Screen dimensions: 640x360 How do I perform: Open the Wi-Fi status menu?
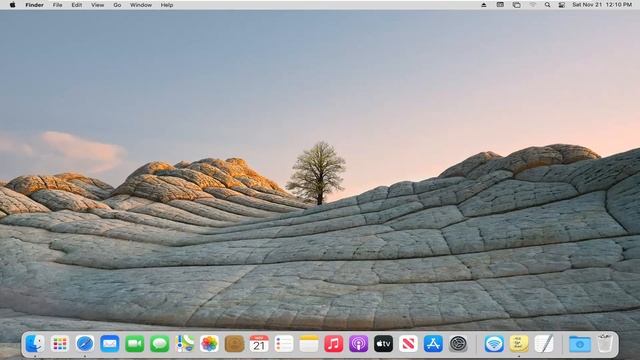pyautogui.click(x=533, y=5)
